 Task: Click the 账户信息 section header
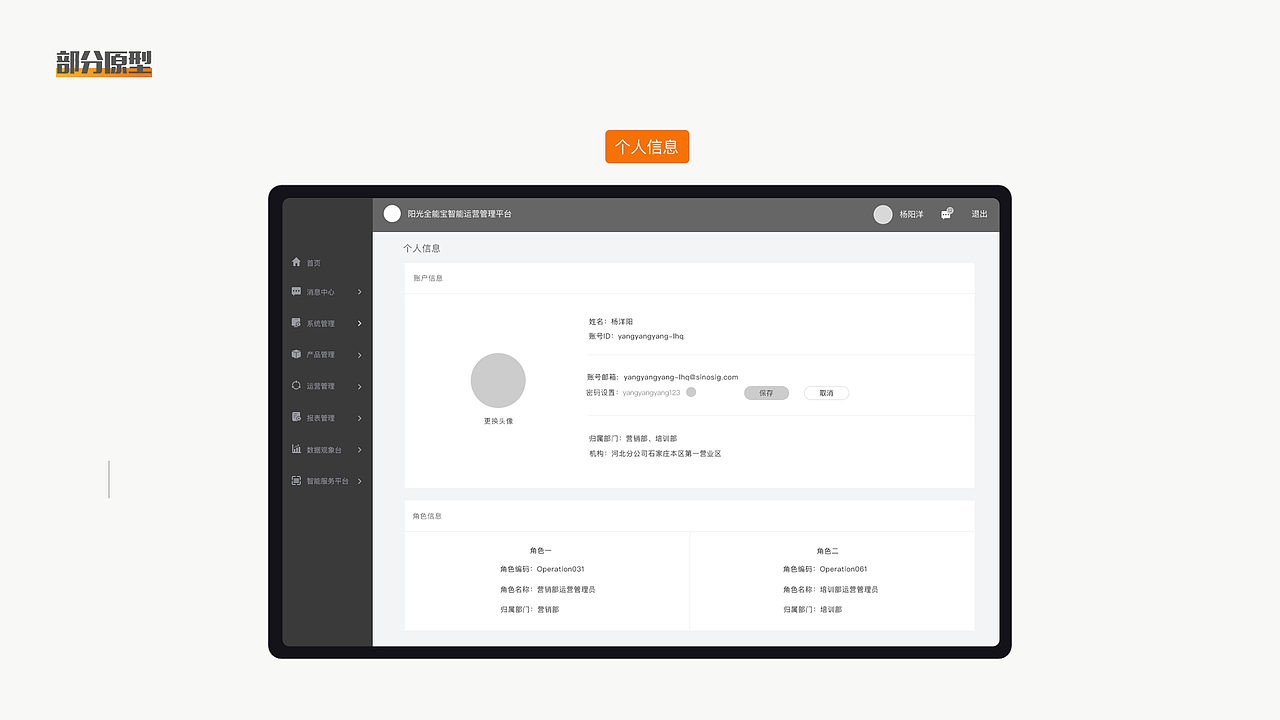coord(428,278)
